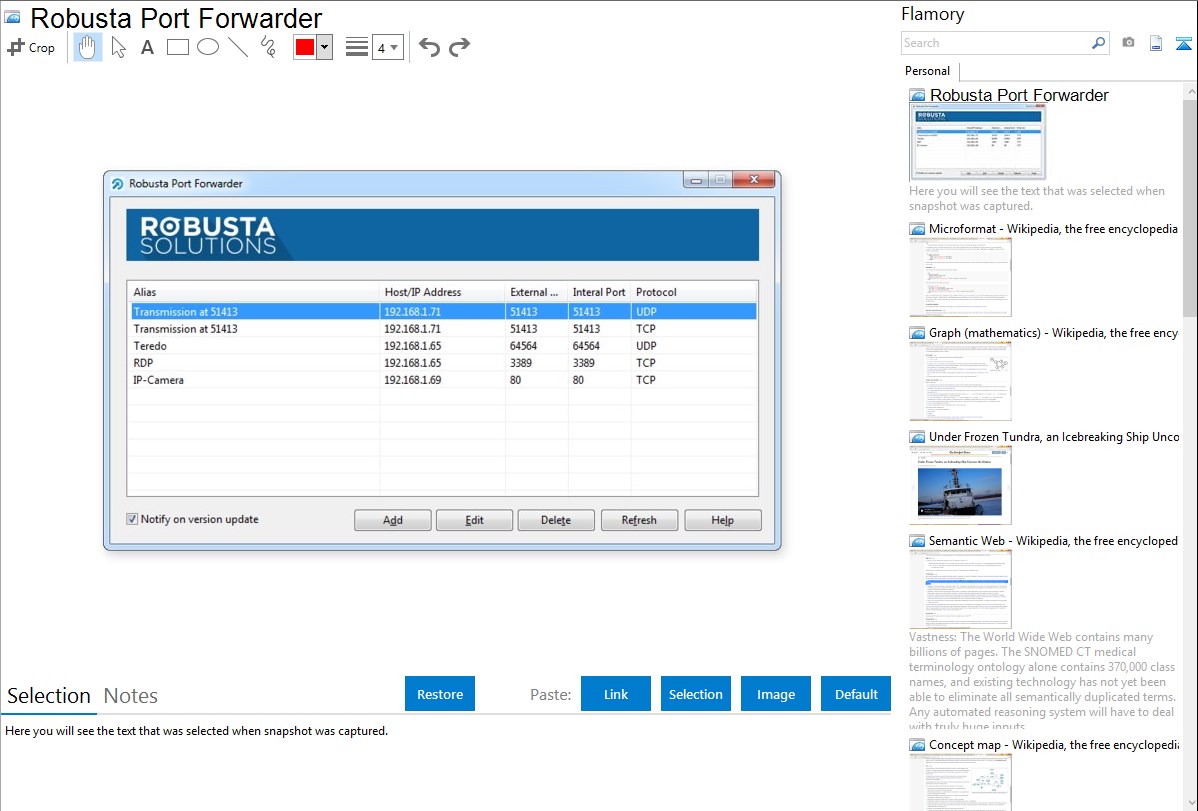Screen dimensions: 1198x811
Task: Click the red color swatch
Action: point(305,47)
